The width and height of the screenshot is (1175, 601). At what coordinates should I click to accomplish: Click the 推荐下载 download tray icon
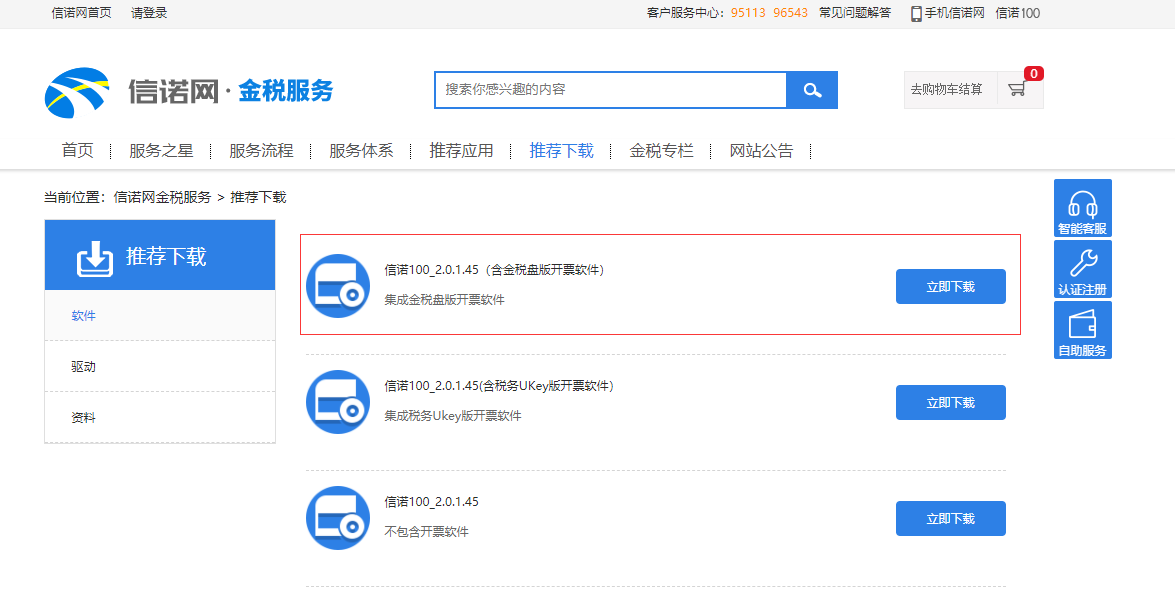point(94,259)
